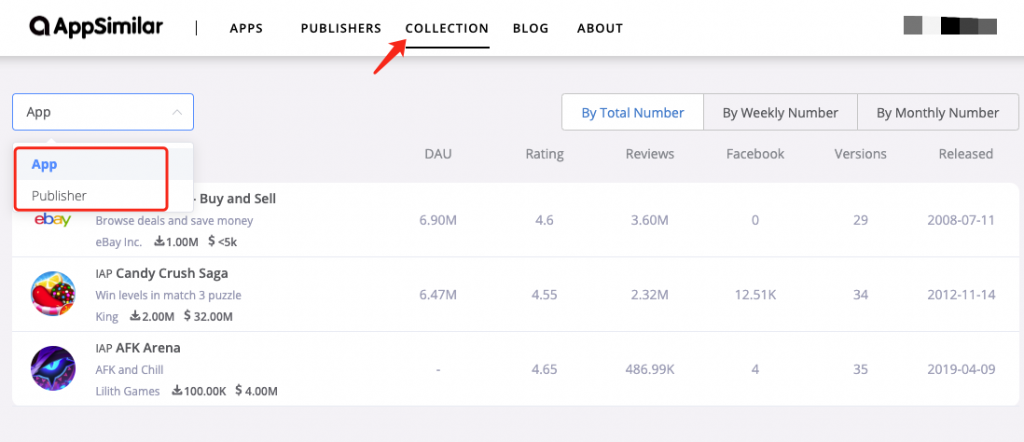Open the PUBLISHERS navigation item

(341, 29)
